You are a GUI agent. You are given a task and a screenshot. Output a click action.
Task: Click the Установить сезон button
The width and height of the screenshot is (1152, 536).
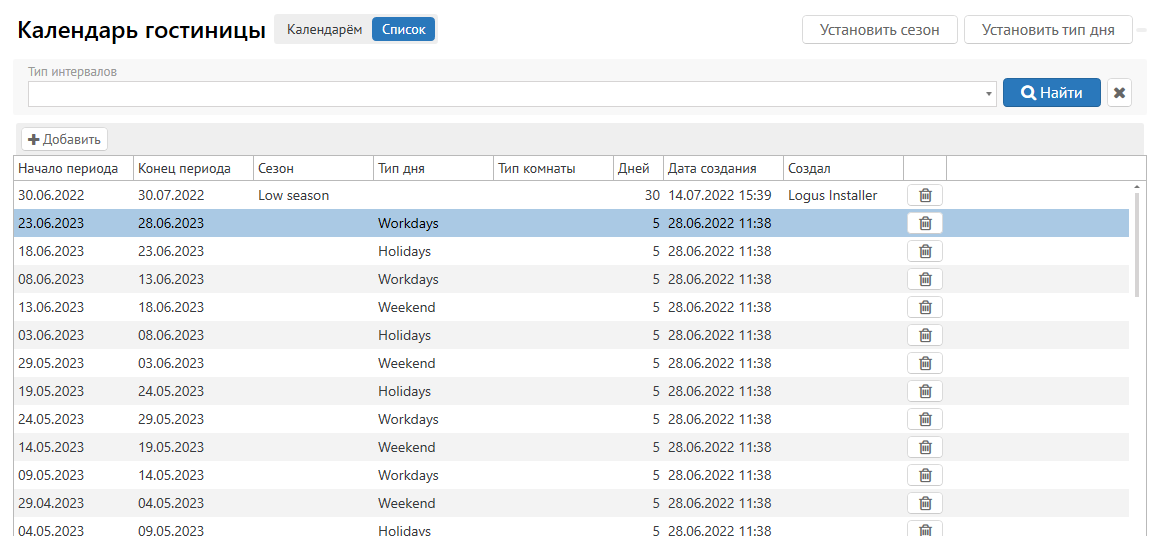pos(879,29)
